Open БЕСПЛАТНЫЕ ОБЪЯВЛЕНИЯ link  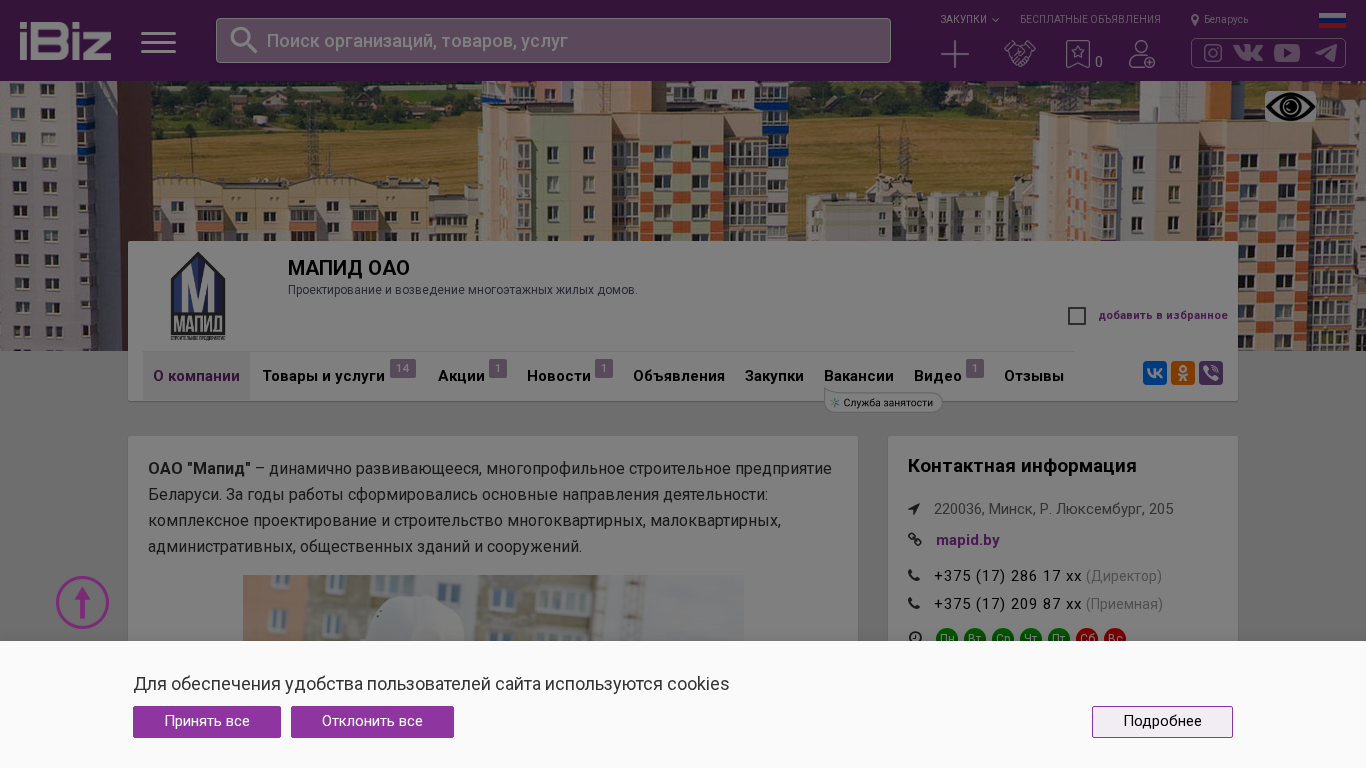(x=1090, y=20)
